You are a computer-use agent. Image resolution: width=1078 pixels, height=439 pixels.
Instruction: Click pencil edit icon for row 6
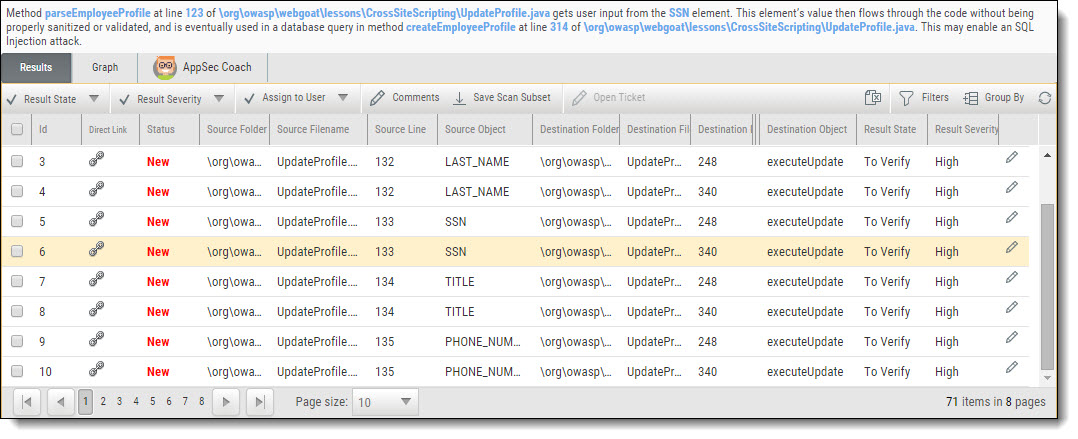[x=1011, y=247]
